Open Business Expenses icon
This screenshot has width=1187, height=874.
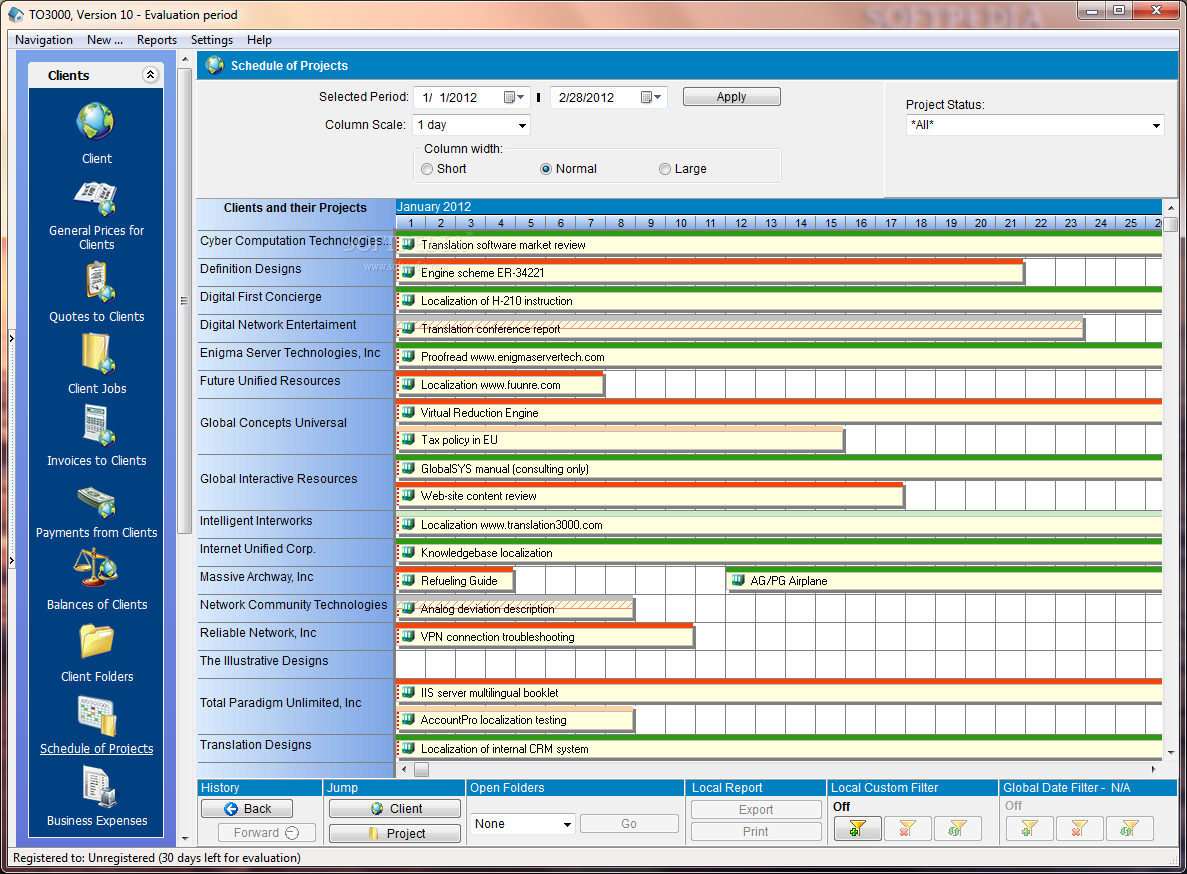click(x=98, y=787)
